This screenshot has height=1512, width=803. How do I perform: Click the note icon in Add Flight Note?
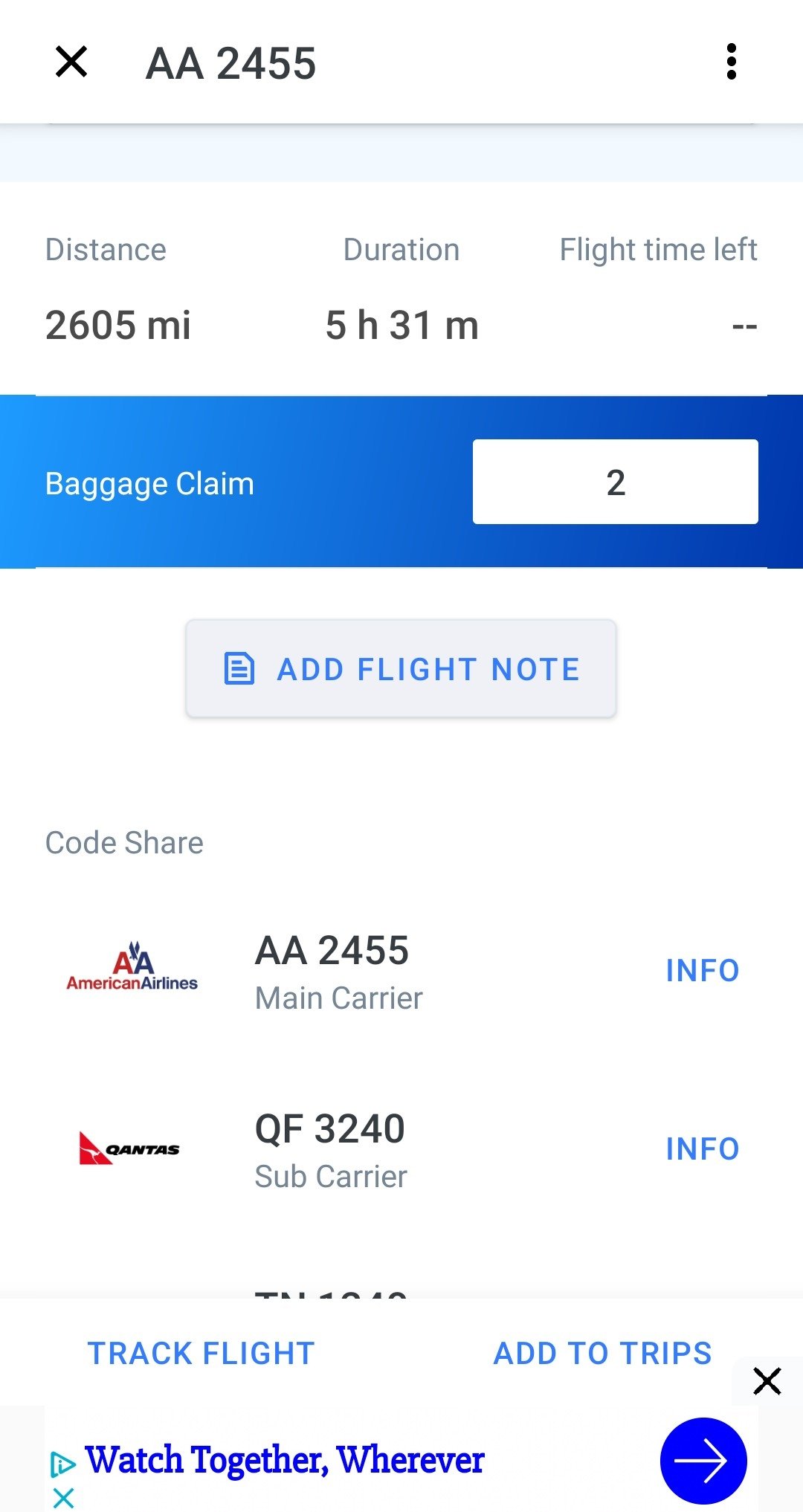tap(239, 668)
